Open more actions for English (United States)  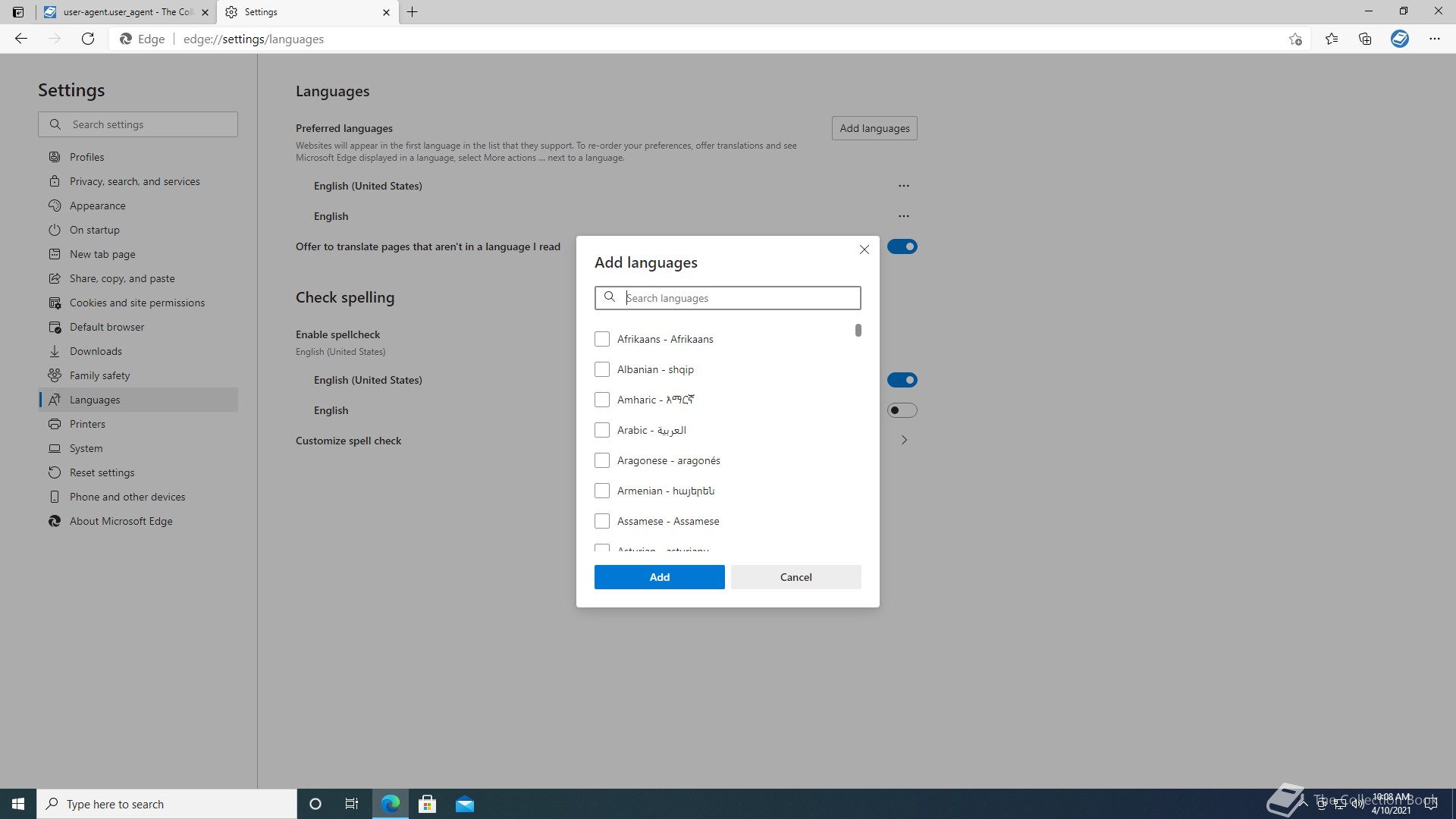pyautogui.click(x=903, y=186)
